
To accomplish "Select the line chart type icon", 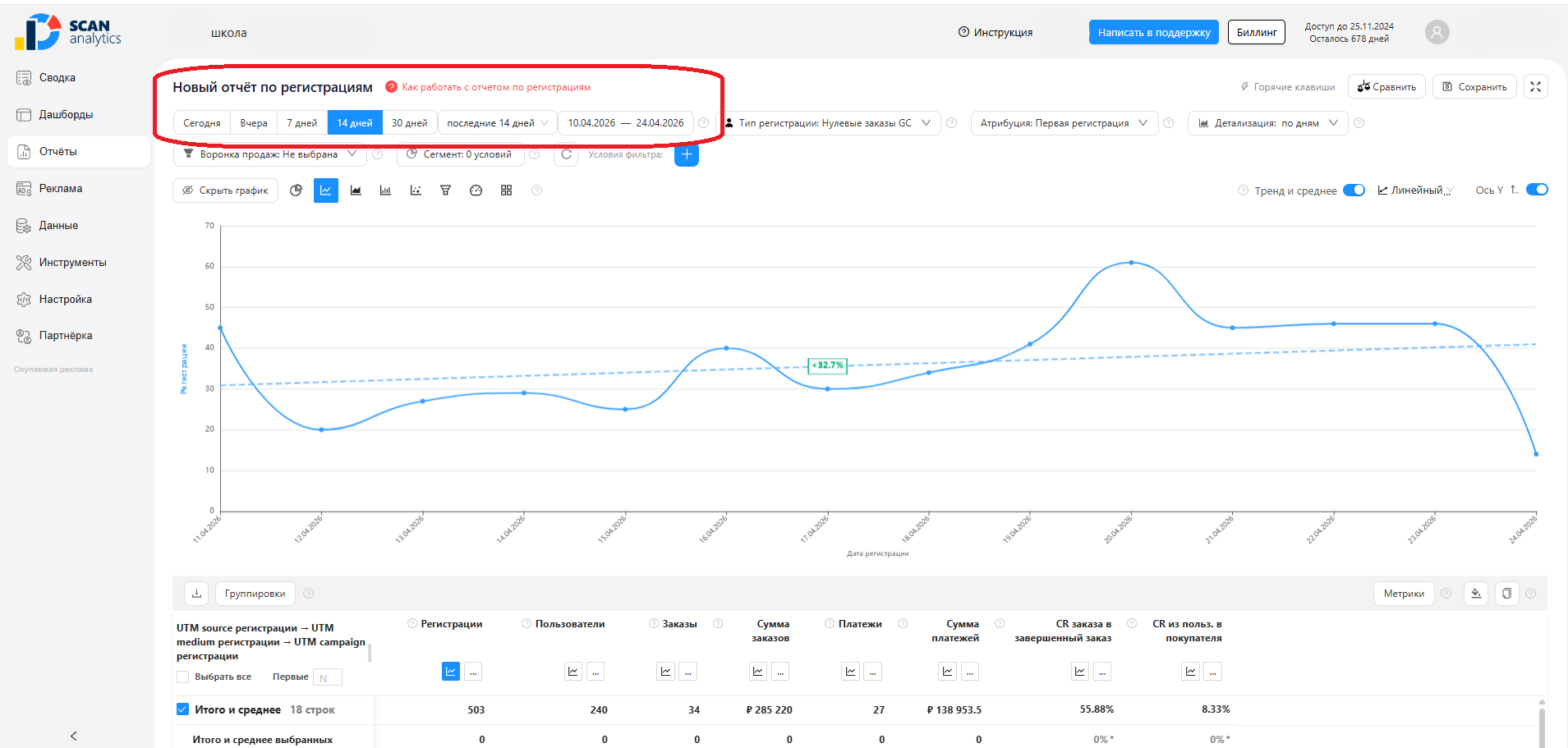I will [x=326, y=190].
